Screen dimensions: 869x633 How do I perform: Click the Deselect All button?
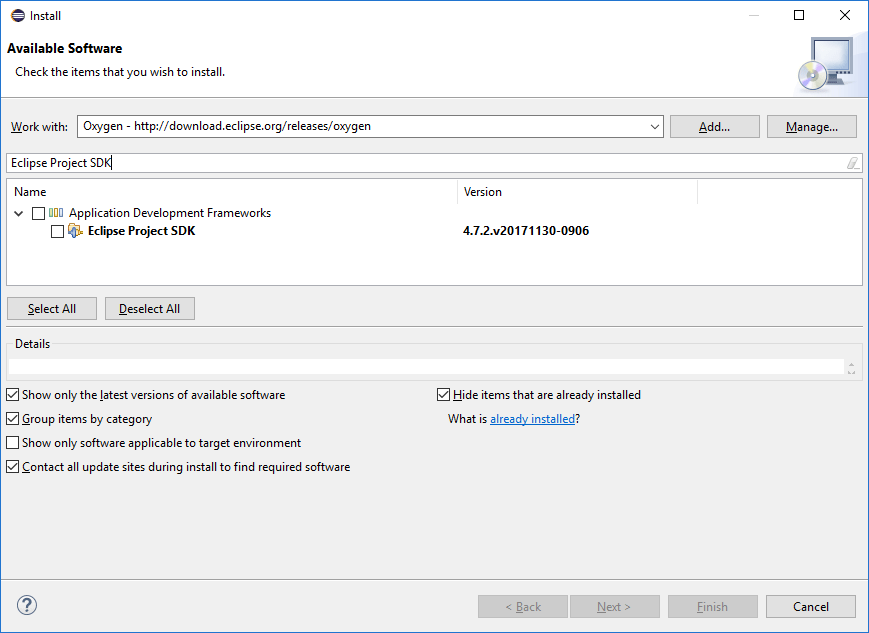149,308
